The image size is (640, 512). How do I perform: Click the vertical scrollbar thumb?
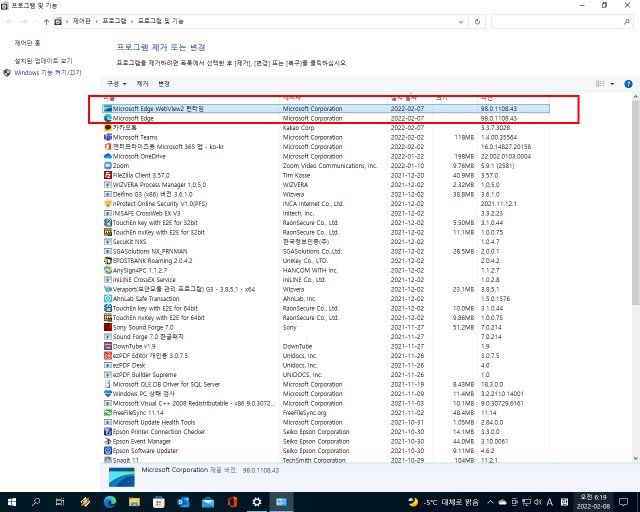636,203
